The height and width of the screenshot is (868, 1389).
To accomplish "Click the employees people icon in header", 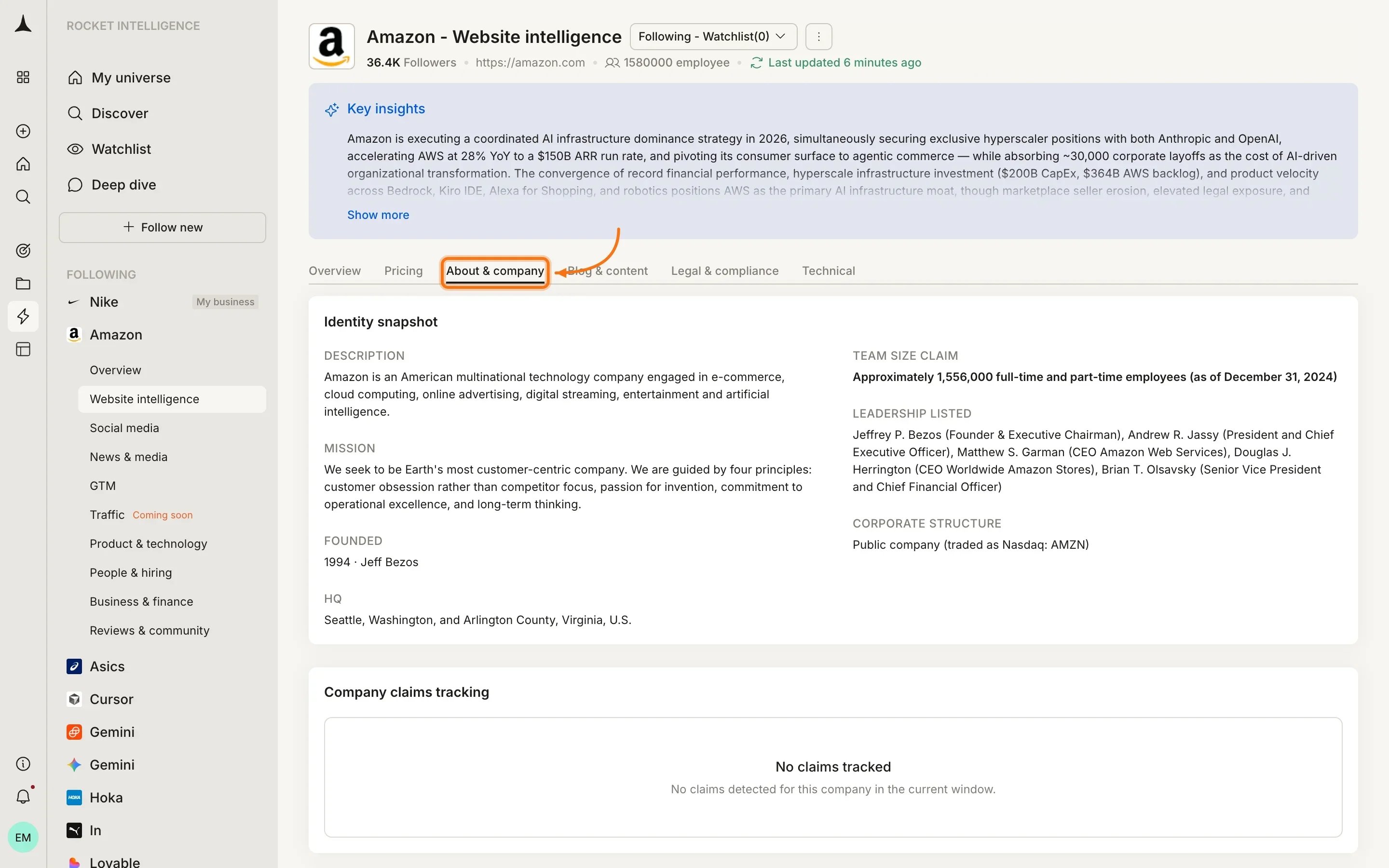I will (613, 63).
